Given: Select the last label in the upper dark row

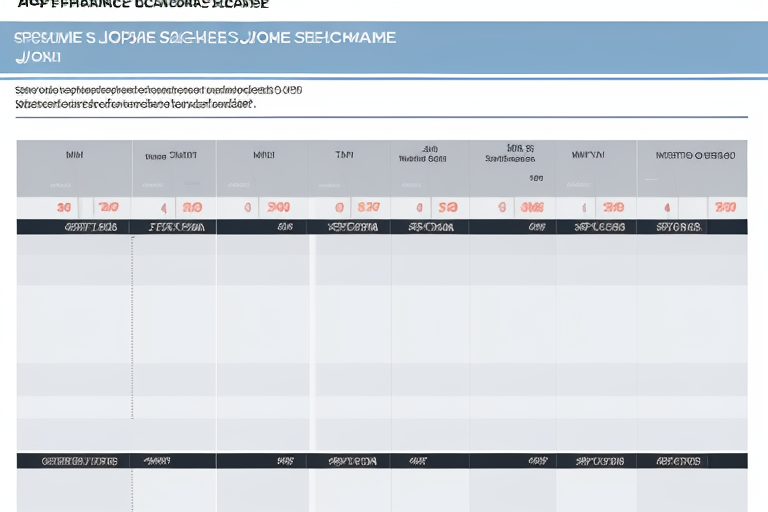Looking at the screenshot, I should 679,227.
